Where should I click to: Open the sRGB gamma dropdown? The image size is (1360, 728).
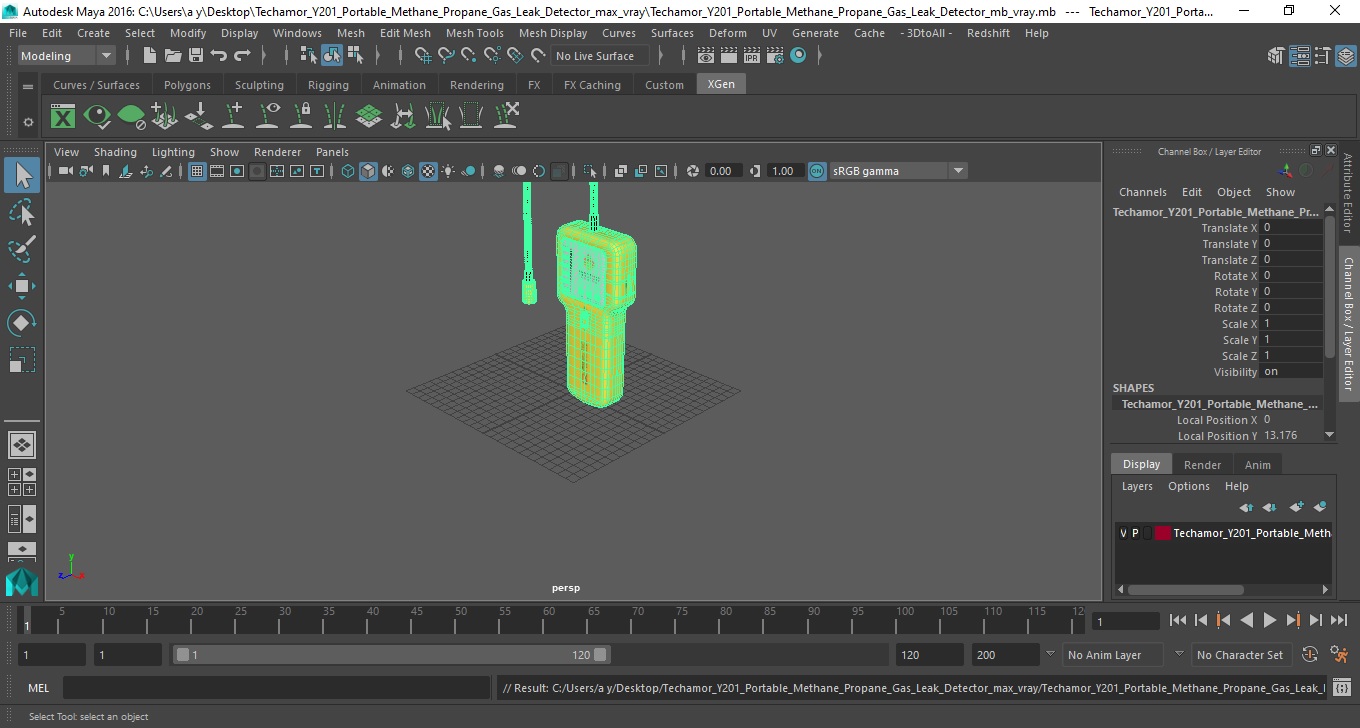point(898,171)
